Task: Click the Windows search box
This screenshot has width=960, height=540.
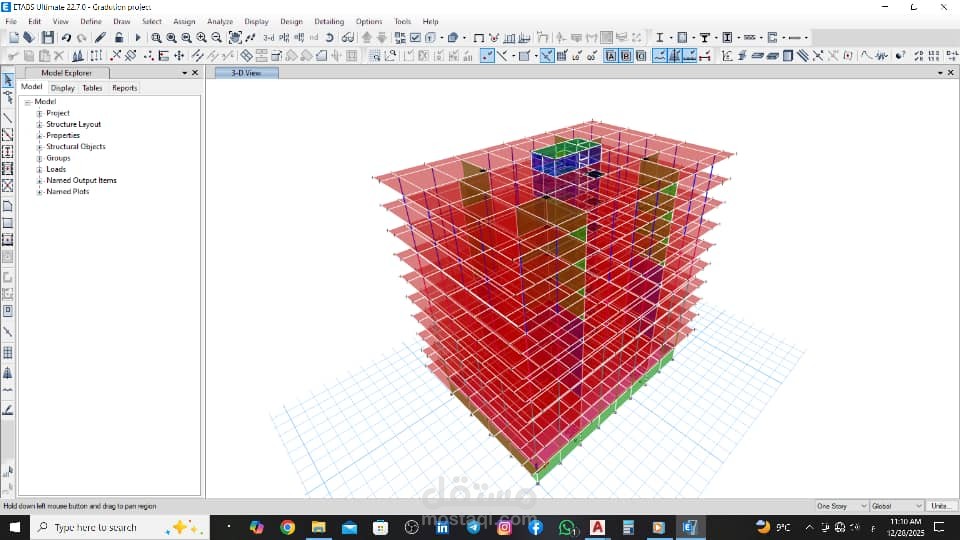Action: click(x=119, y=527)
